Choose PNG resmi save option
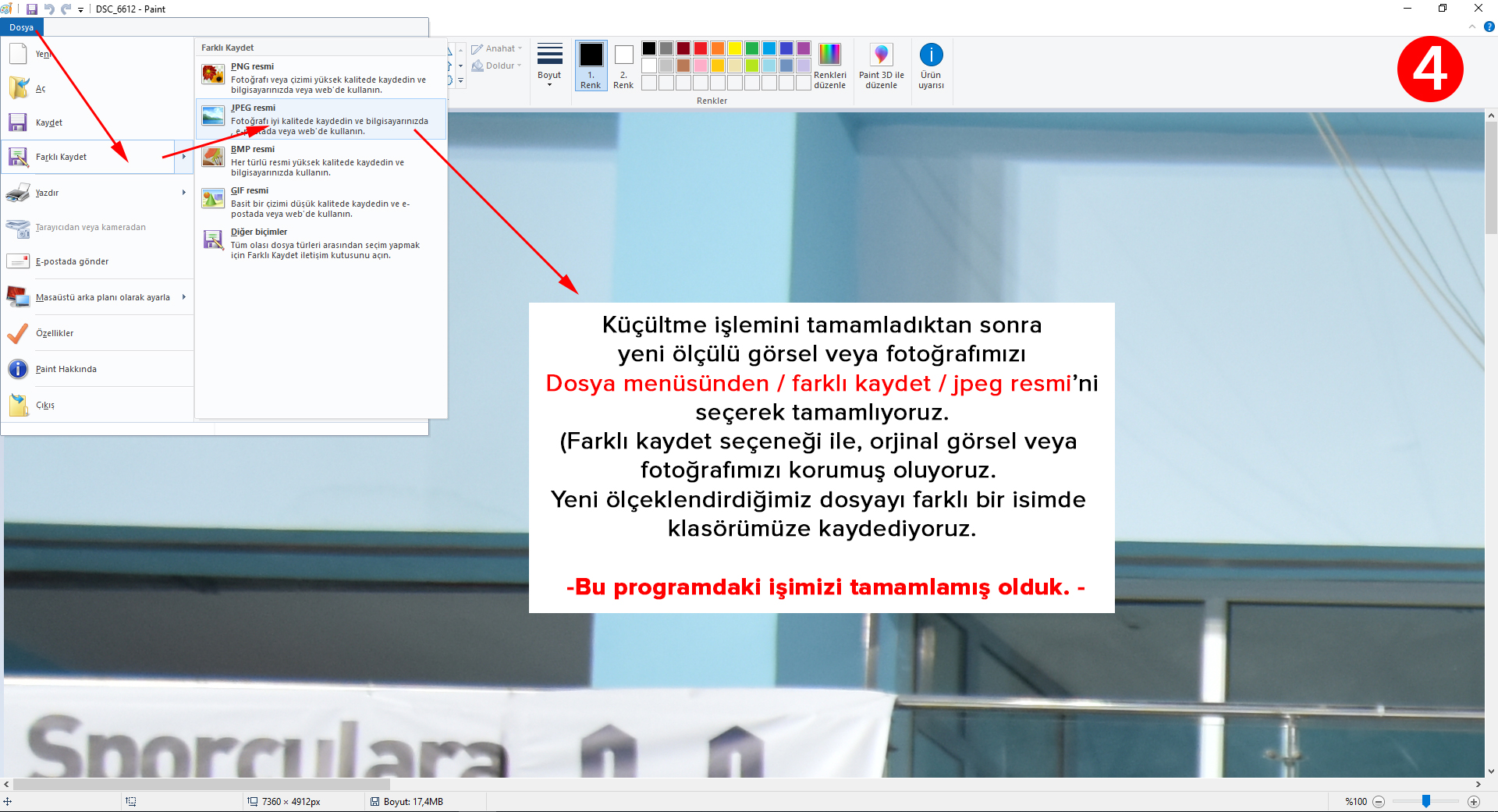Image resolution: width=1498 pixels, height=812 pixels. 321,78
